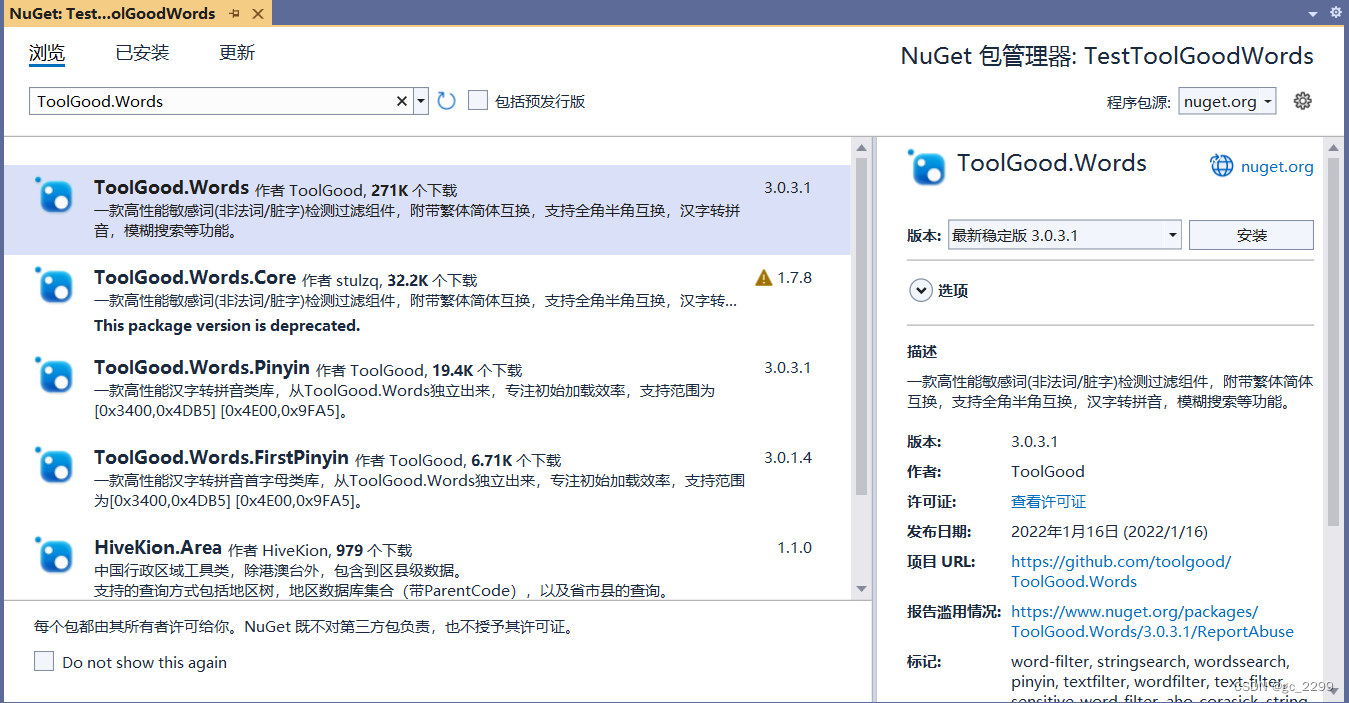Click the 安装 button
1349x703 pixels.
pyautogui.click(x=1251, y=235)
